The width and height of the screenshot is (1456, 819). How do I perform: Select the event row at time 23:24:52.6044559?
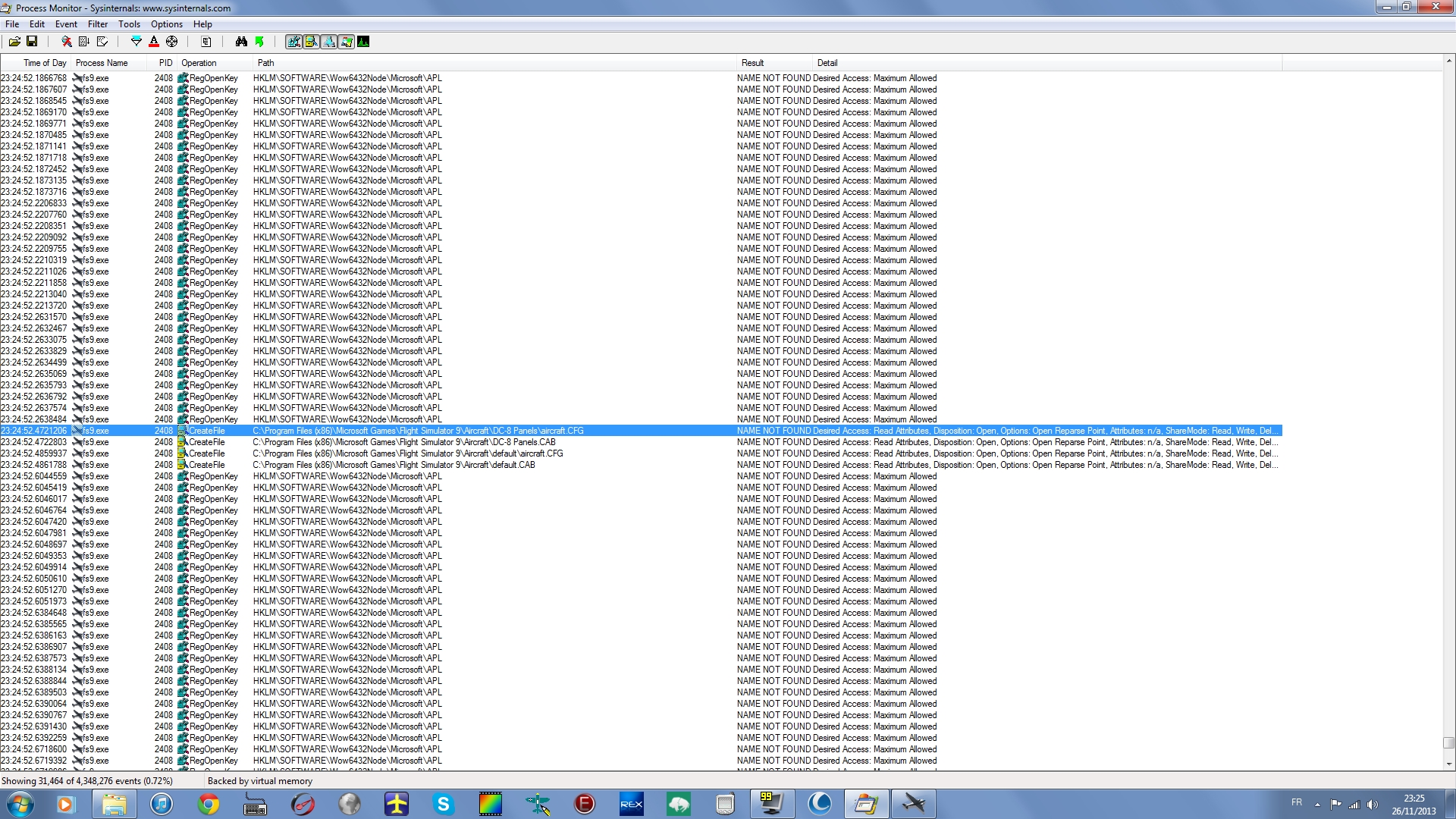(641, 476)
